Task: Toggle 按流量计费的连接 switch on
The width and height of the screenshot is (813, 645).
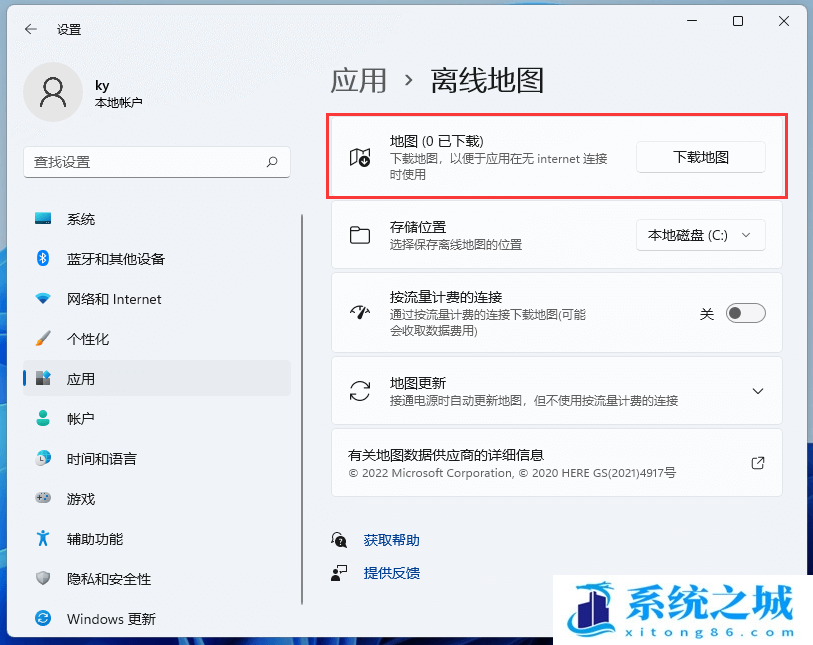Action: point(745,313)
